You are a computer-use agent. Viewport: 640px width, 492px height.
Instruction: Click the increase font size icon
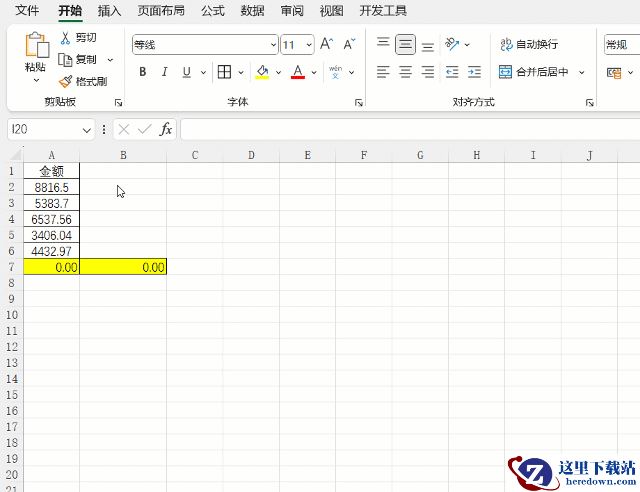click(x=327, y=44)
